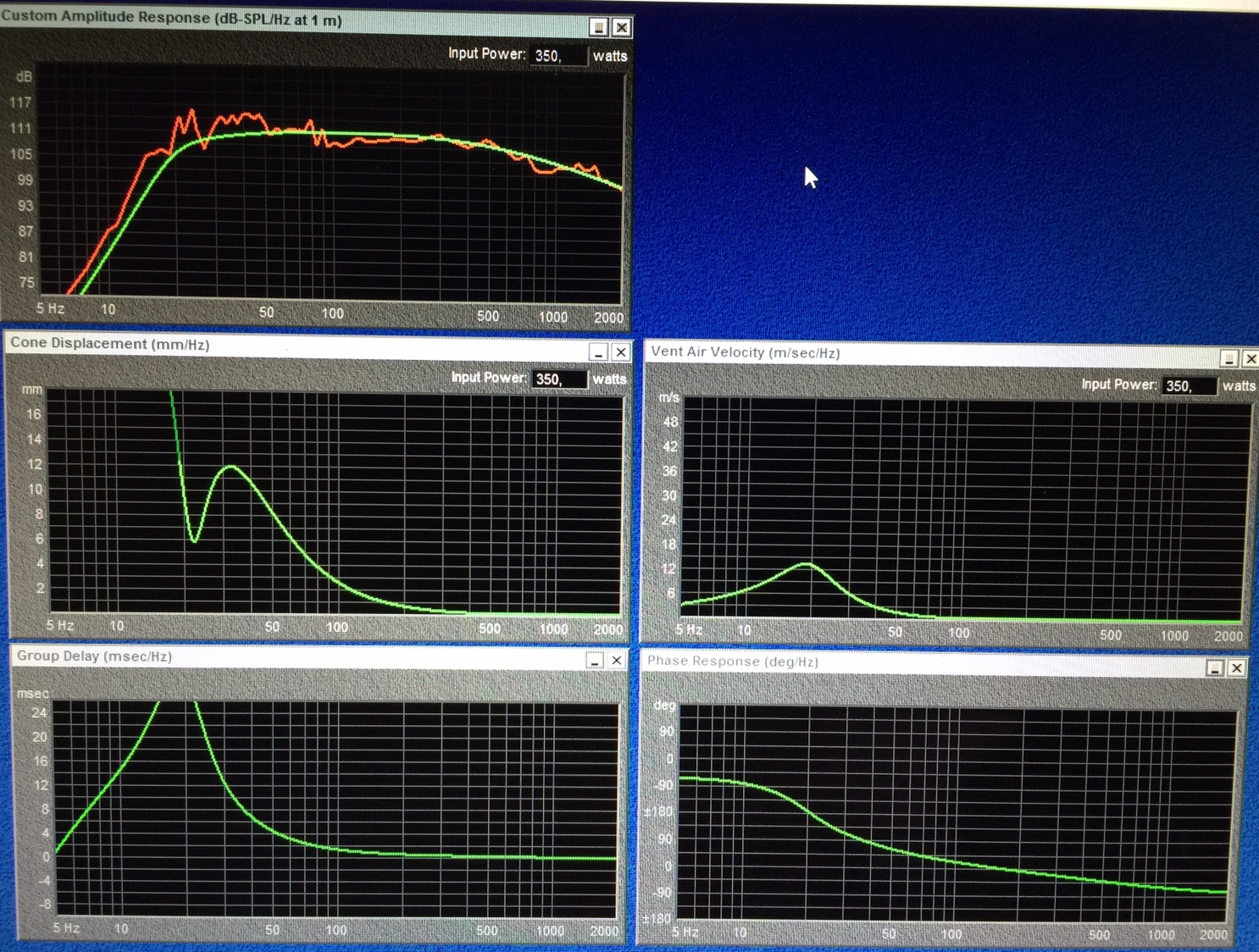Close the Custom Amplitude Response window

click(621, 27)
